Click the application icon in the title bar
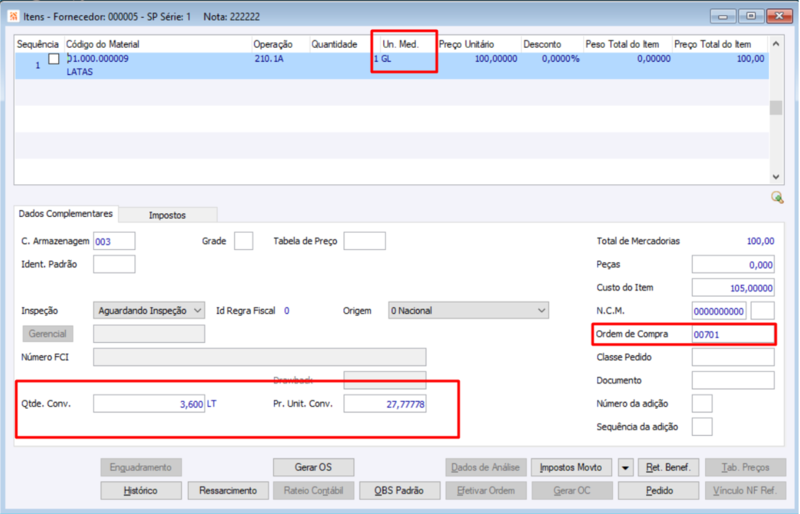800x514 pixels. click(x=14, y=16)
